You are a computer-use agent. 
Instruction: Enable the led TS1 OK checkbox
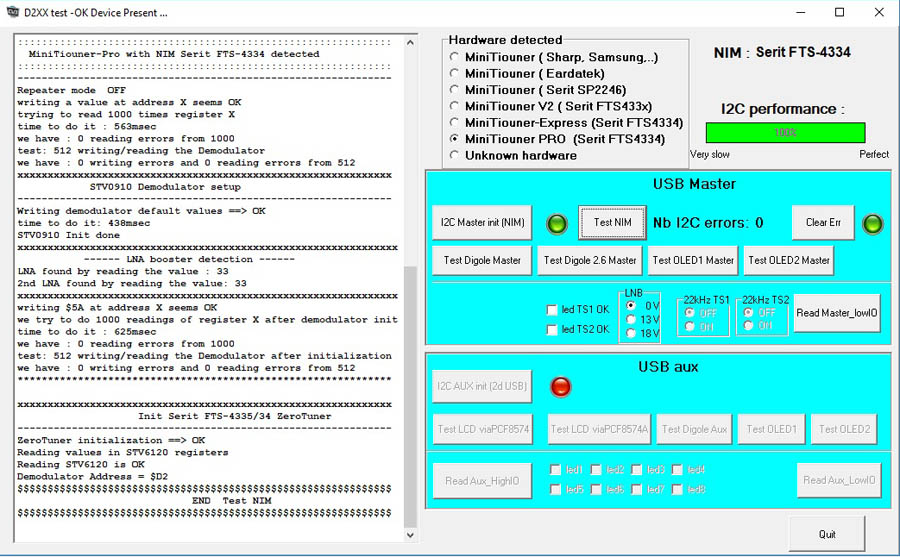point(552,310)
